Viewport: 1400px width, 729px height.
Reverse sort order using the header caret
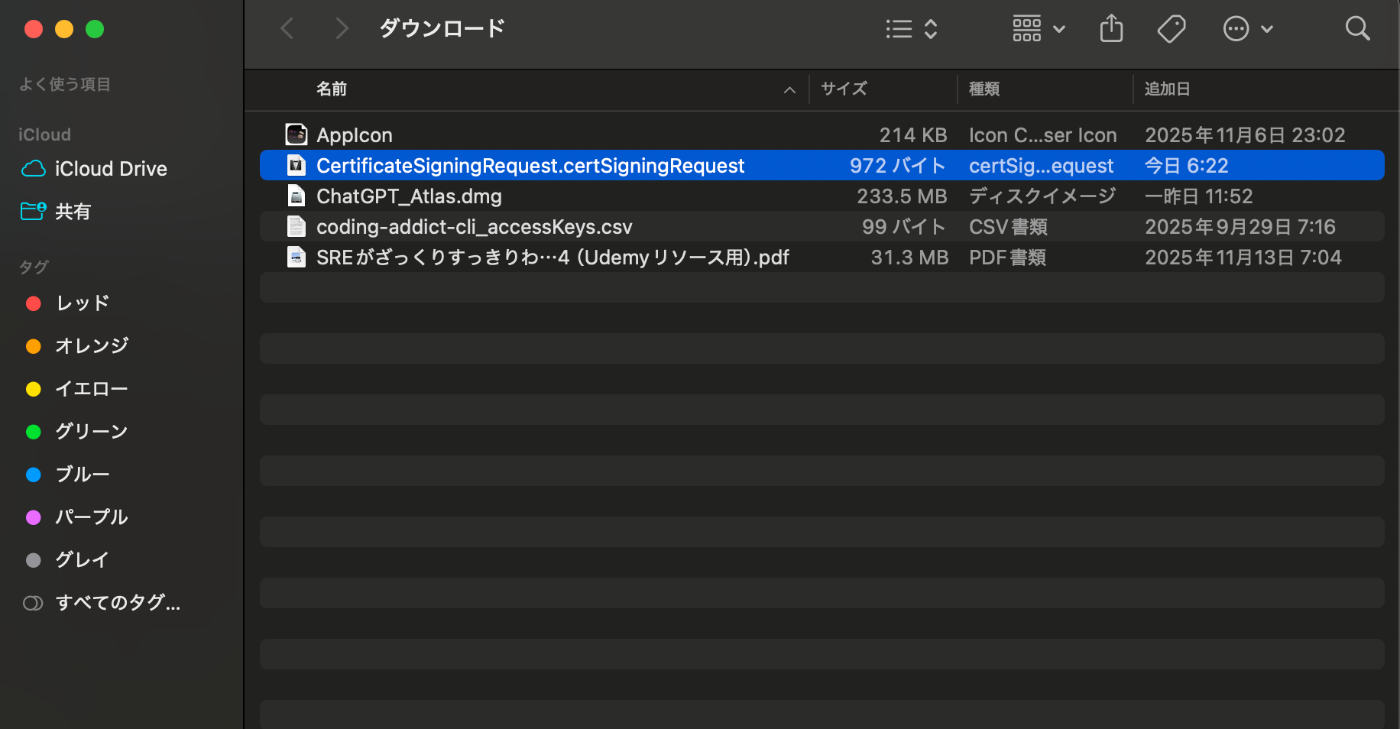point(789,90)
